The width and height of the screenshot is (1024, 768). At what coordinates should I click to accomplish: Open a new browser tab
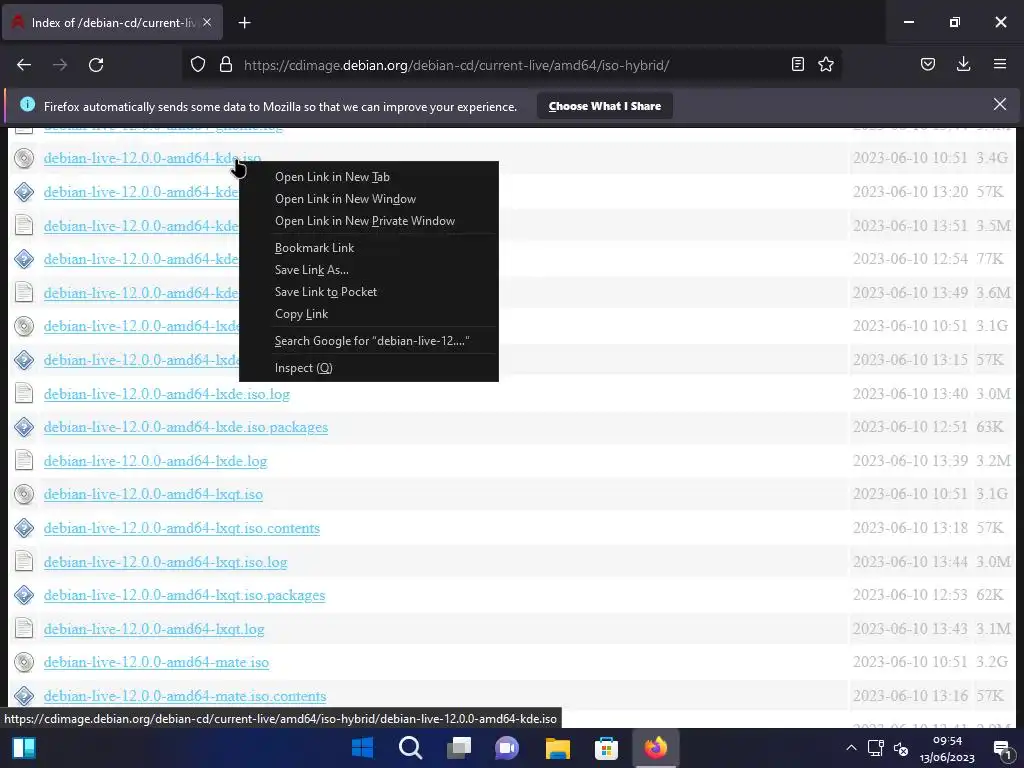point(244,23)
